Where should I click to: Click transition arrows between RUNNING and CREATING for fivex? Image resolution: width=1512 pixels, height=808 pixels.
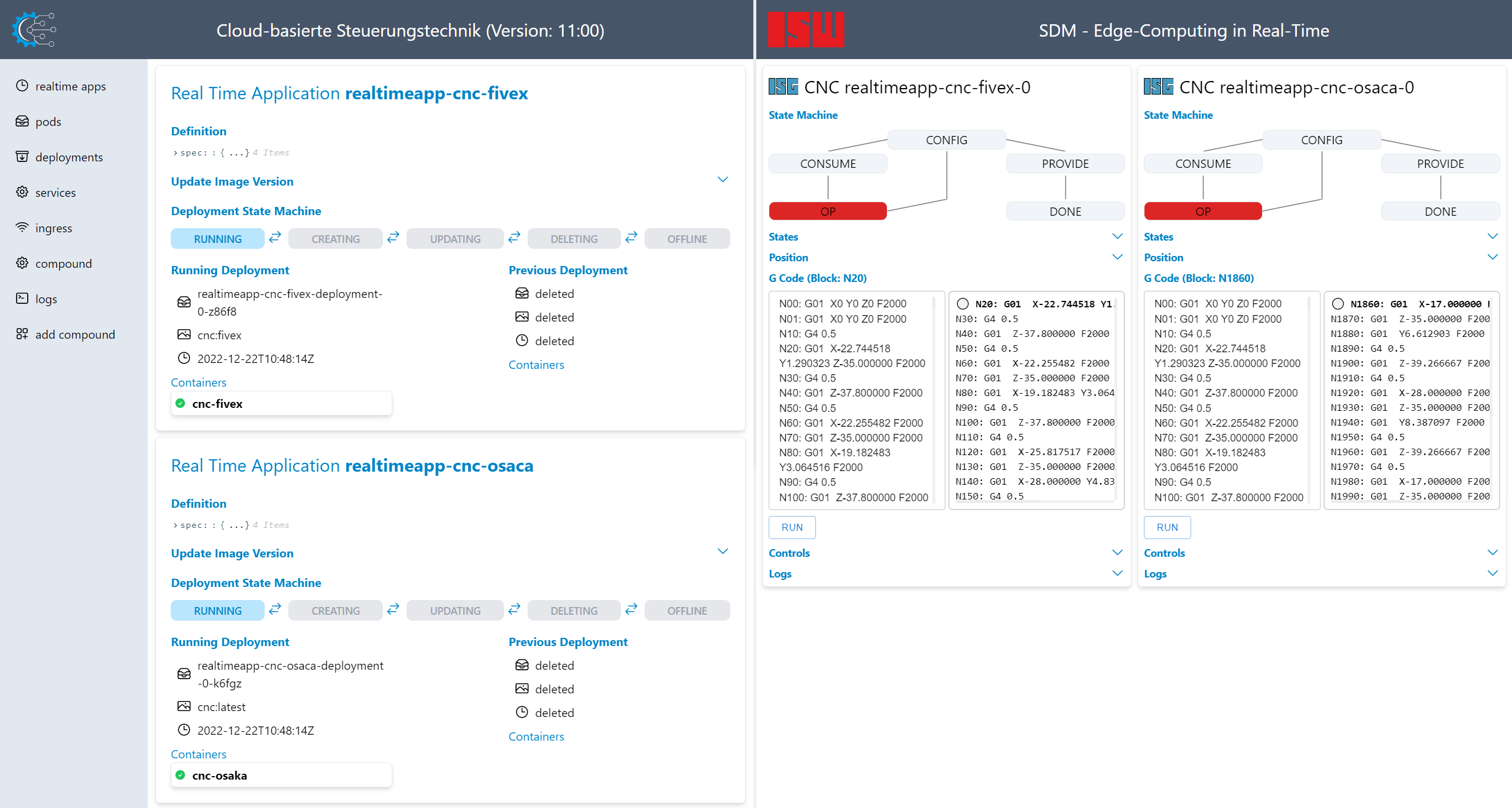275,238
